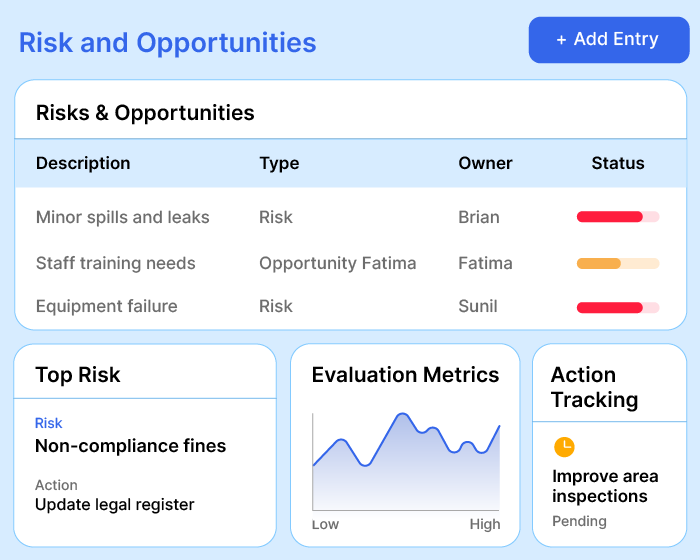Click the Update legal register action
Image resolution: width=700 pixels, height=560 pixels.
pyautogui.click(x=115, y=504)
